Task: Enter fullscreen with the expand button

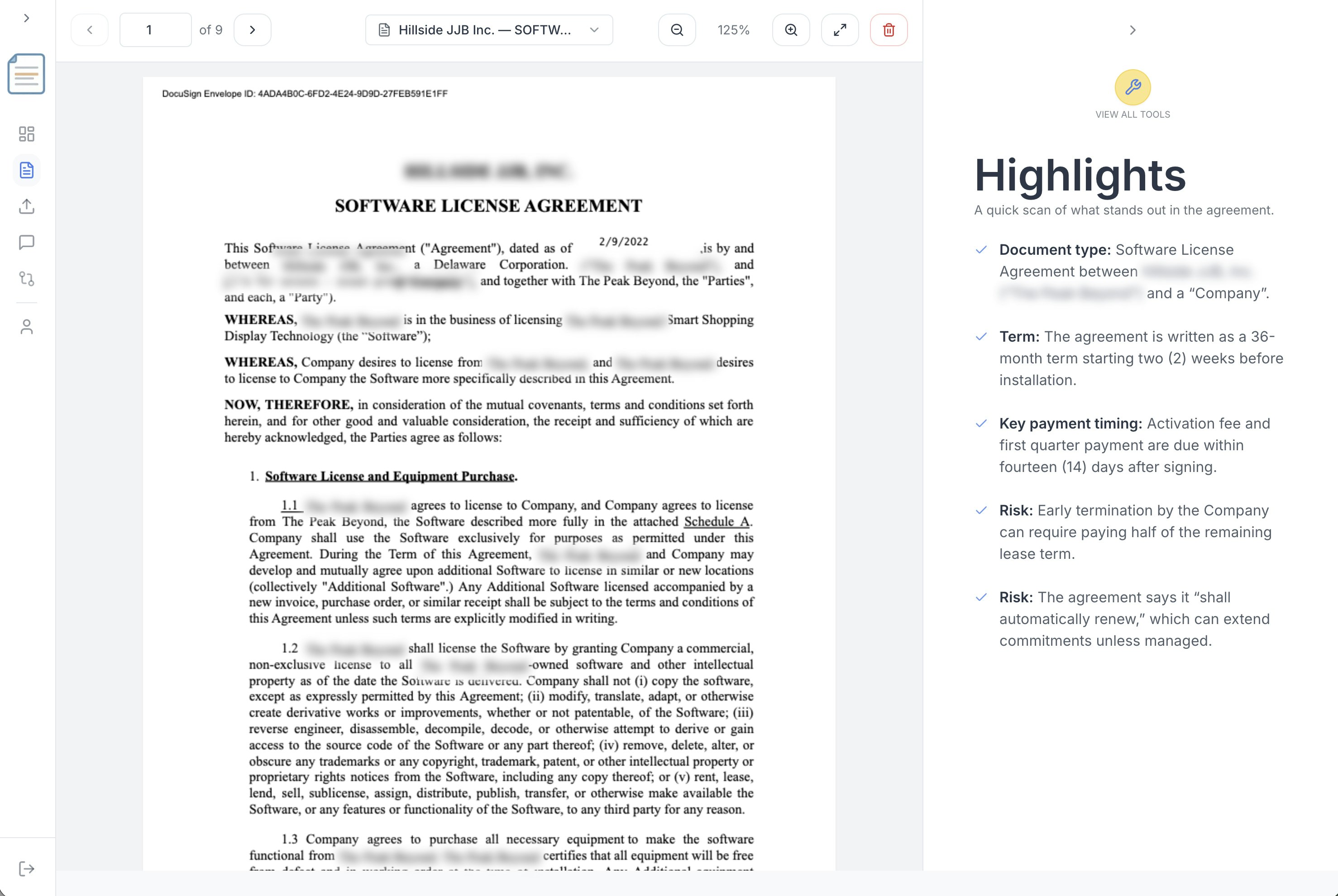Action: click(x=840, y=30)
